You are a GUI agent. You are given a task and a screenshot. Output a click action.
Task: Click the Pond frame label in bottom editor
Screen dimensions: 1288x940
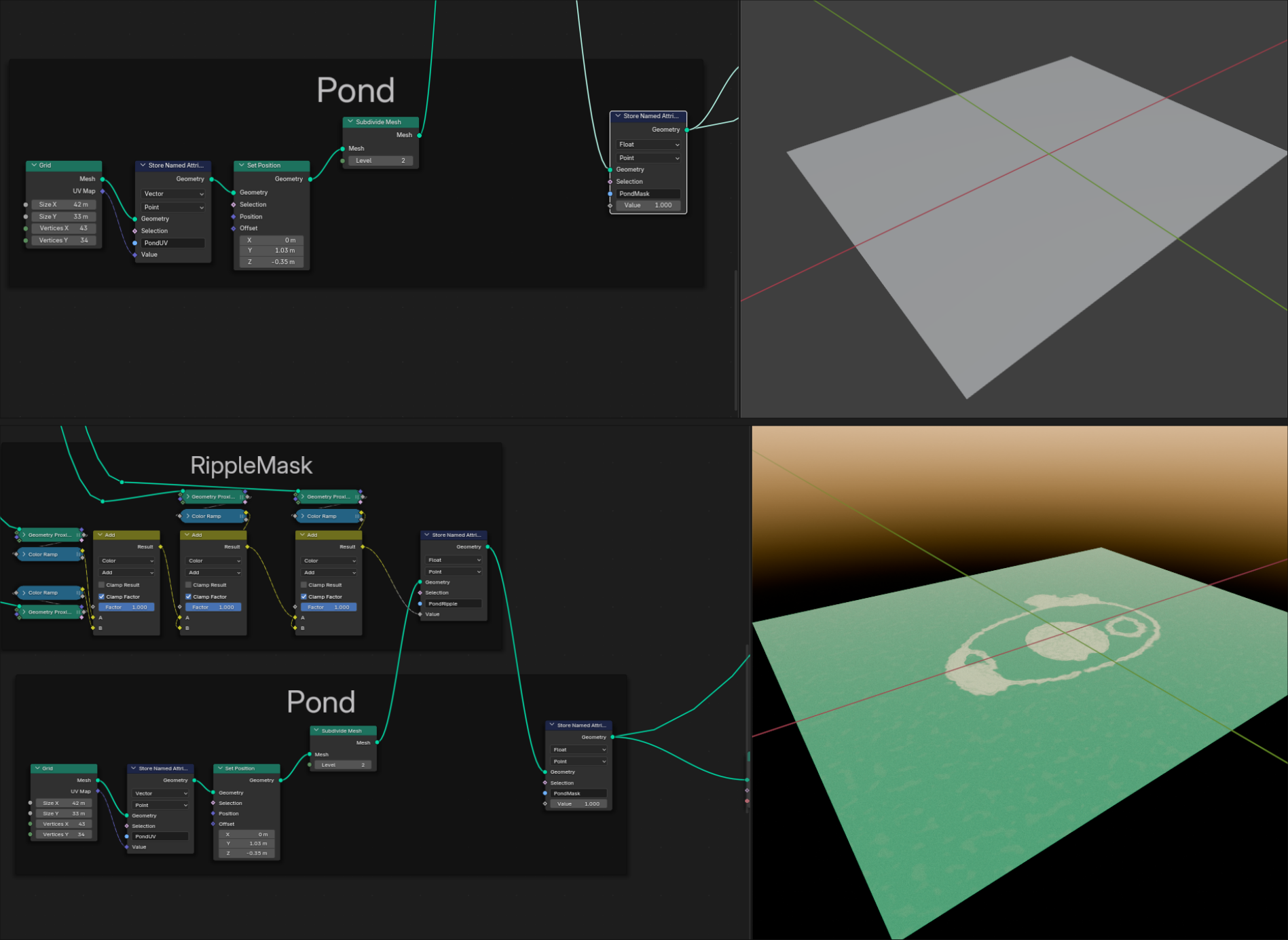[321, 702]
